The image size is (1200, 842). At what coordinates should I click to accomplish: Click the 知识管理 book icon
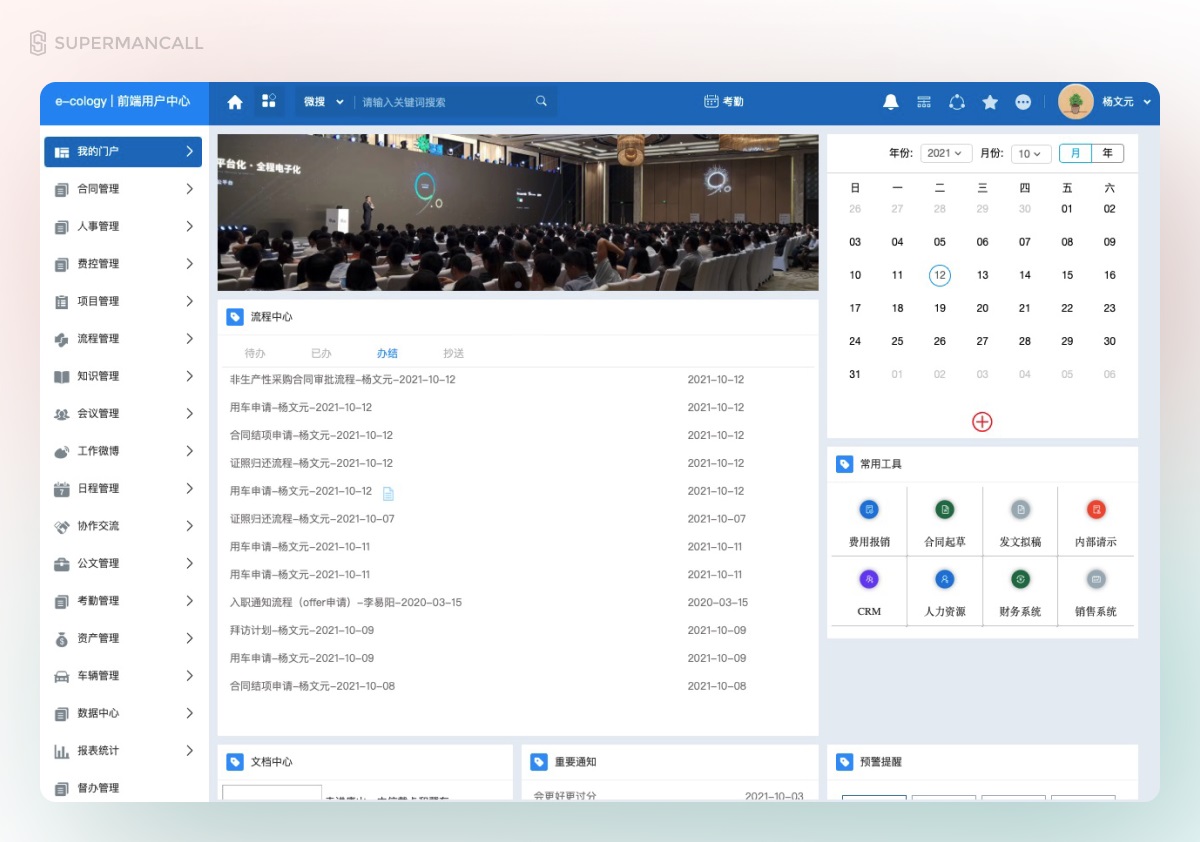coord(61,377)
